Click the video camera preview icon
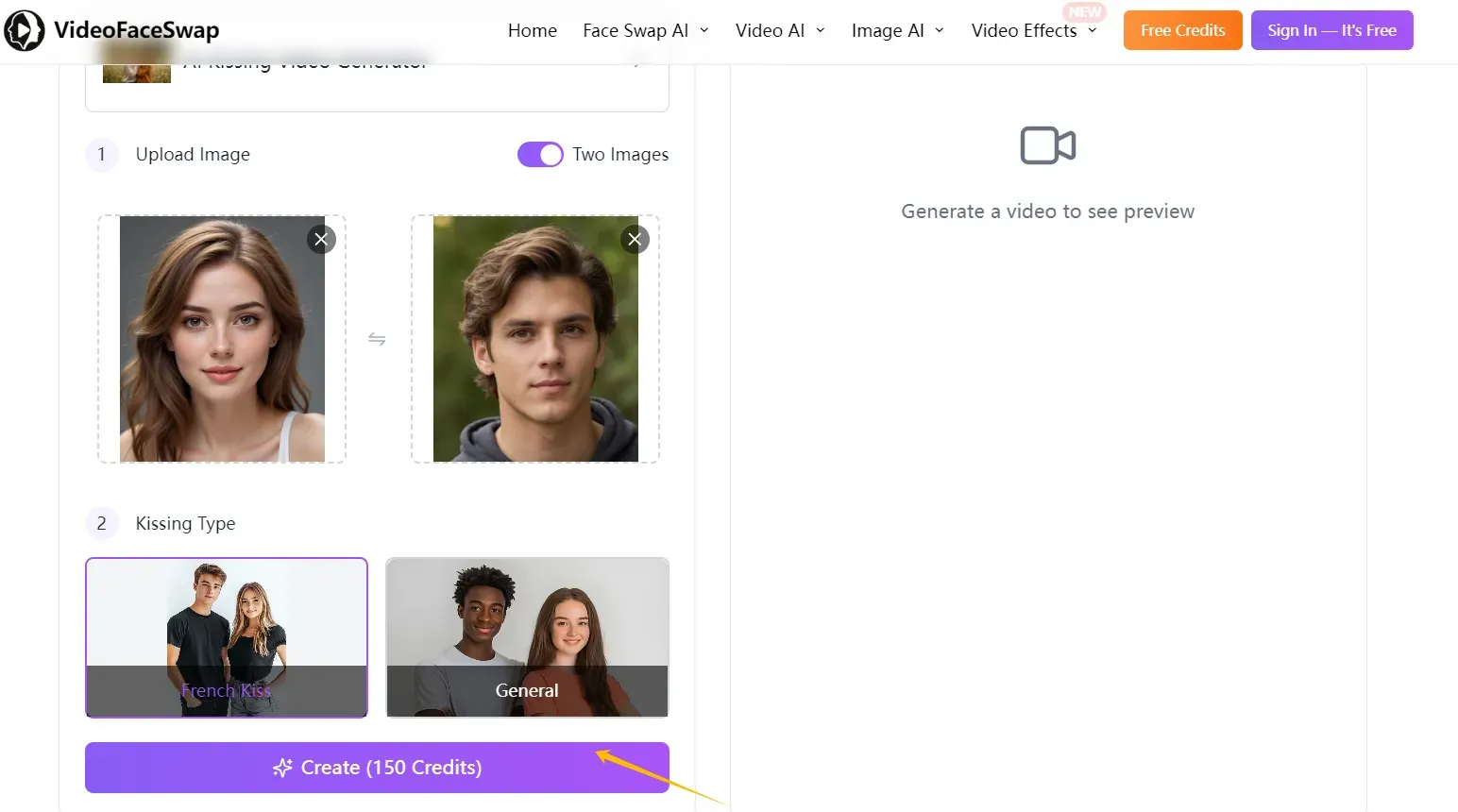1458x812 pixels. 1047,145
